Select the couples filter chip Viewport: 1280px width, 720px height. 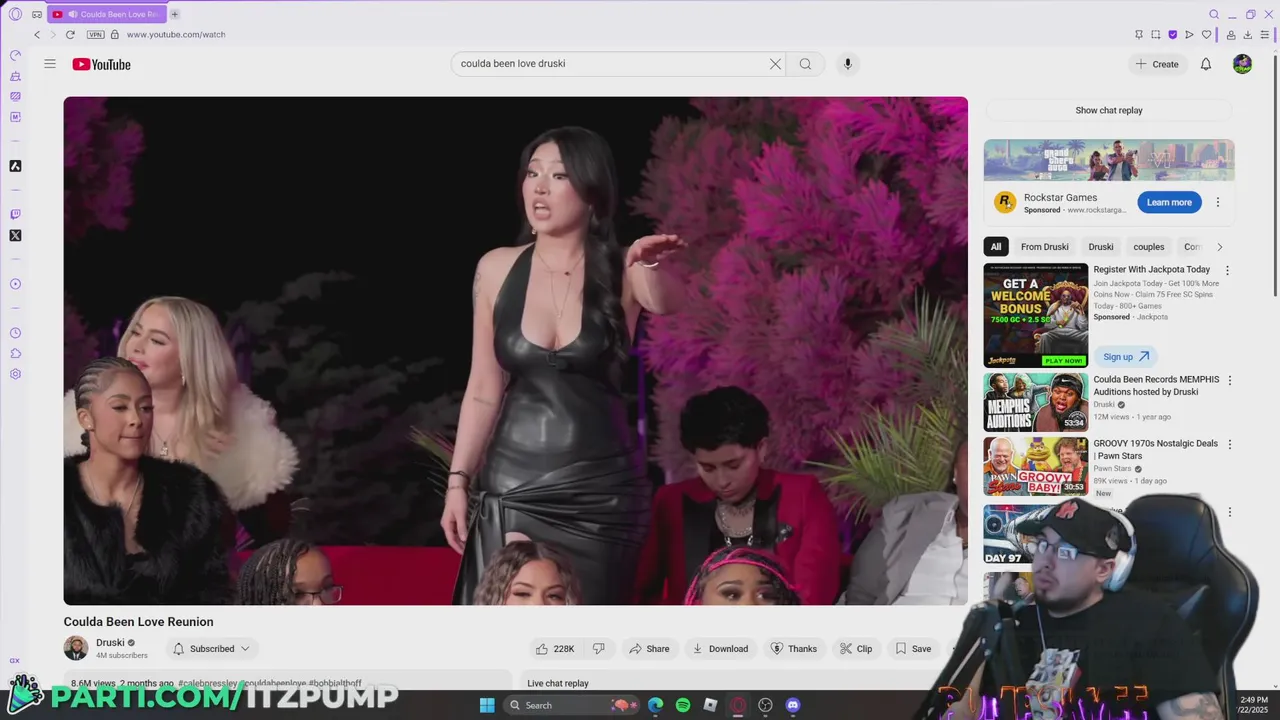(1149, 247)
